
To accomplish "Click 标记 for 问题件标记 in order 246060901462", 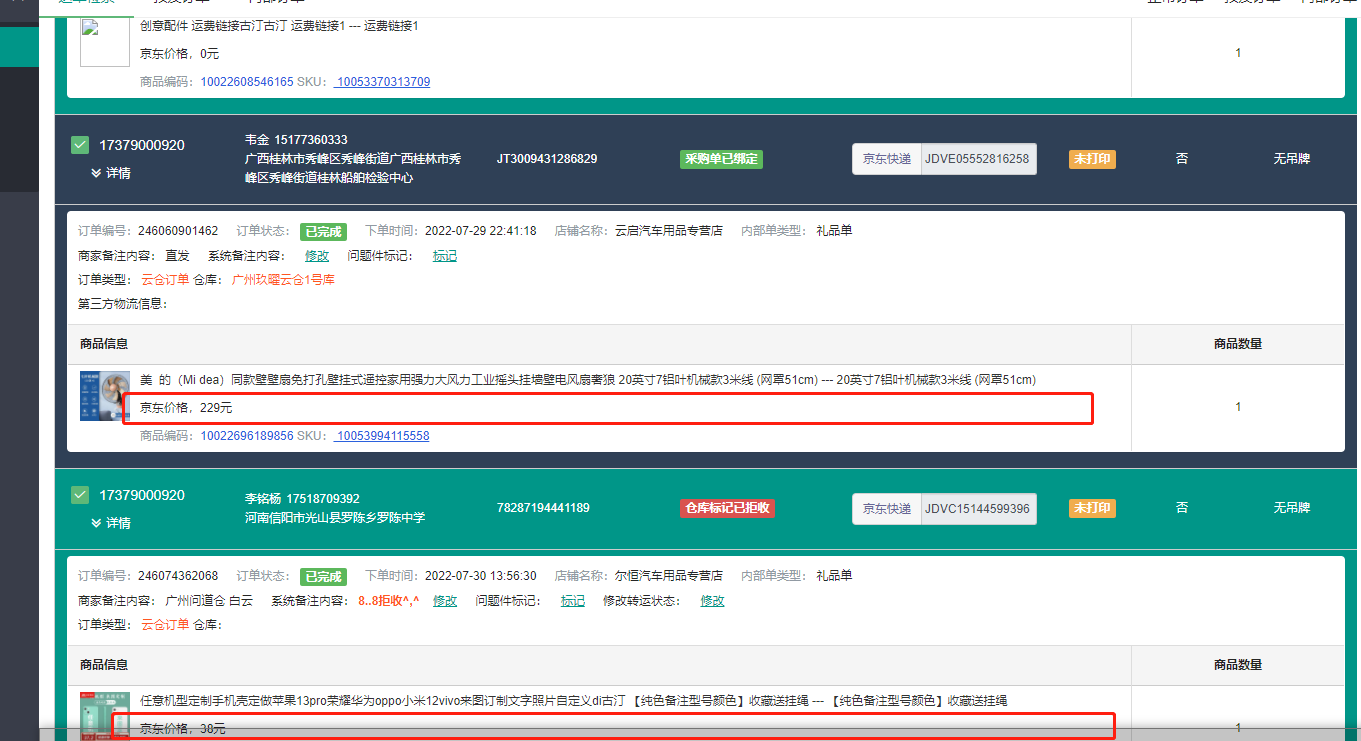I will (445, 256).
